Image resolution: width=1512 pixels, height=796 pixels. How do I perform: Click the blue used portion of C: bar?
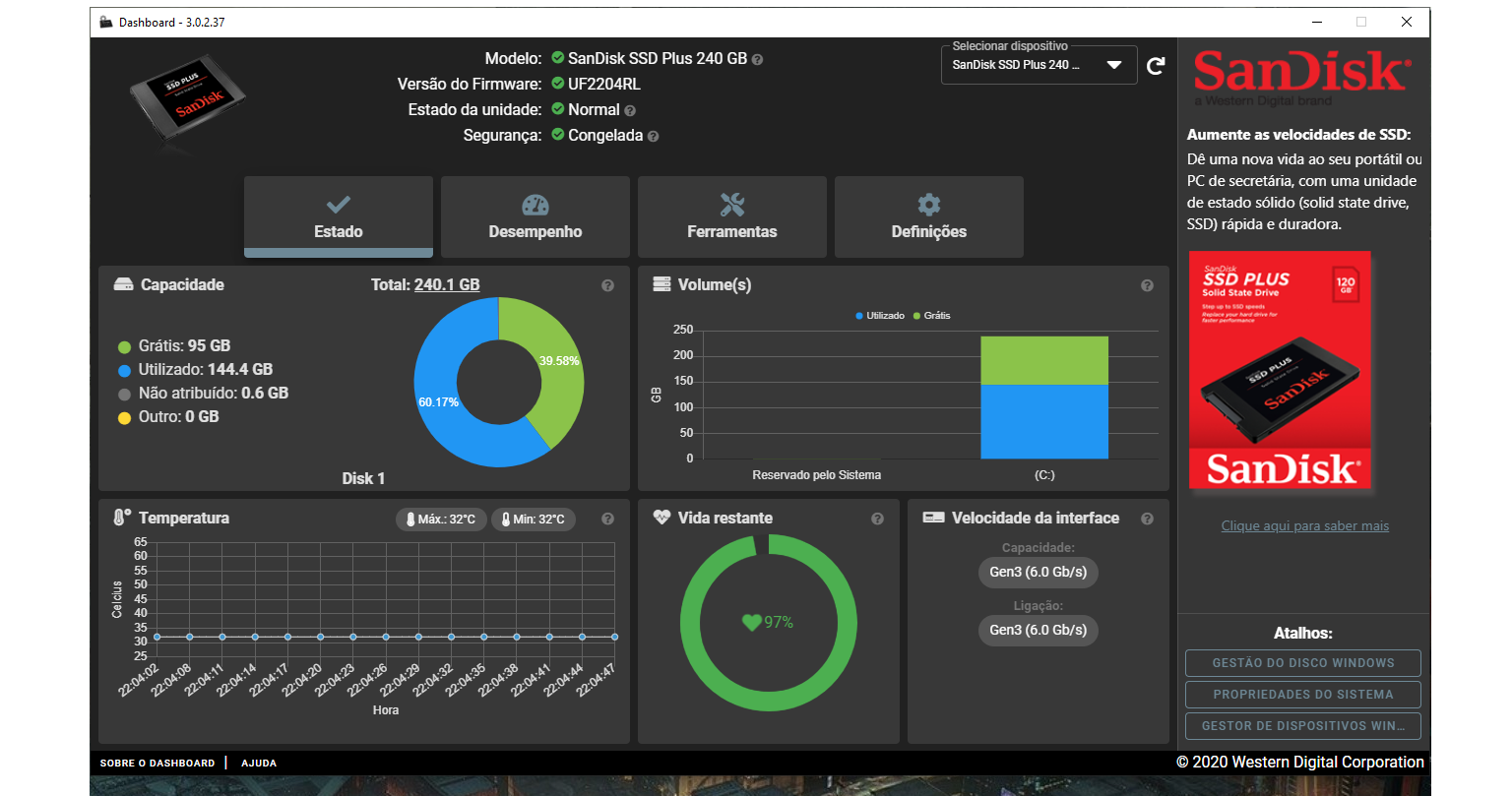coord(1044,421)
